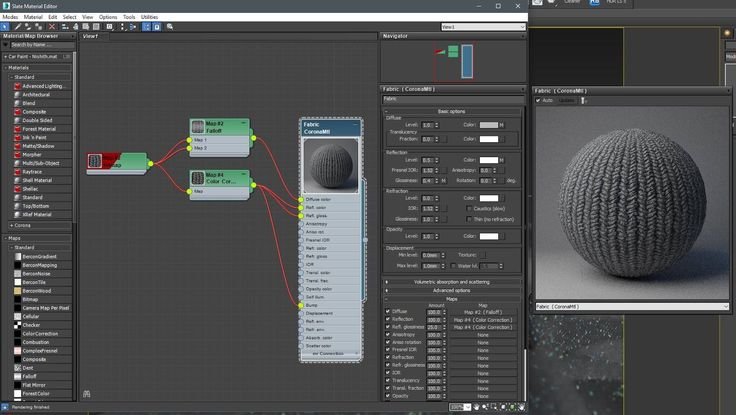Screen dimensions: 736x415
Task: Toggle the Opacity map checkbox
Action: tap(388, 396)
